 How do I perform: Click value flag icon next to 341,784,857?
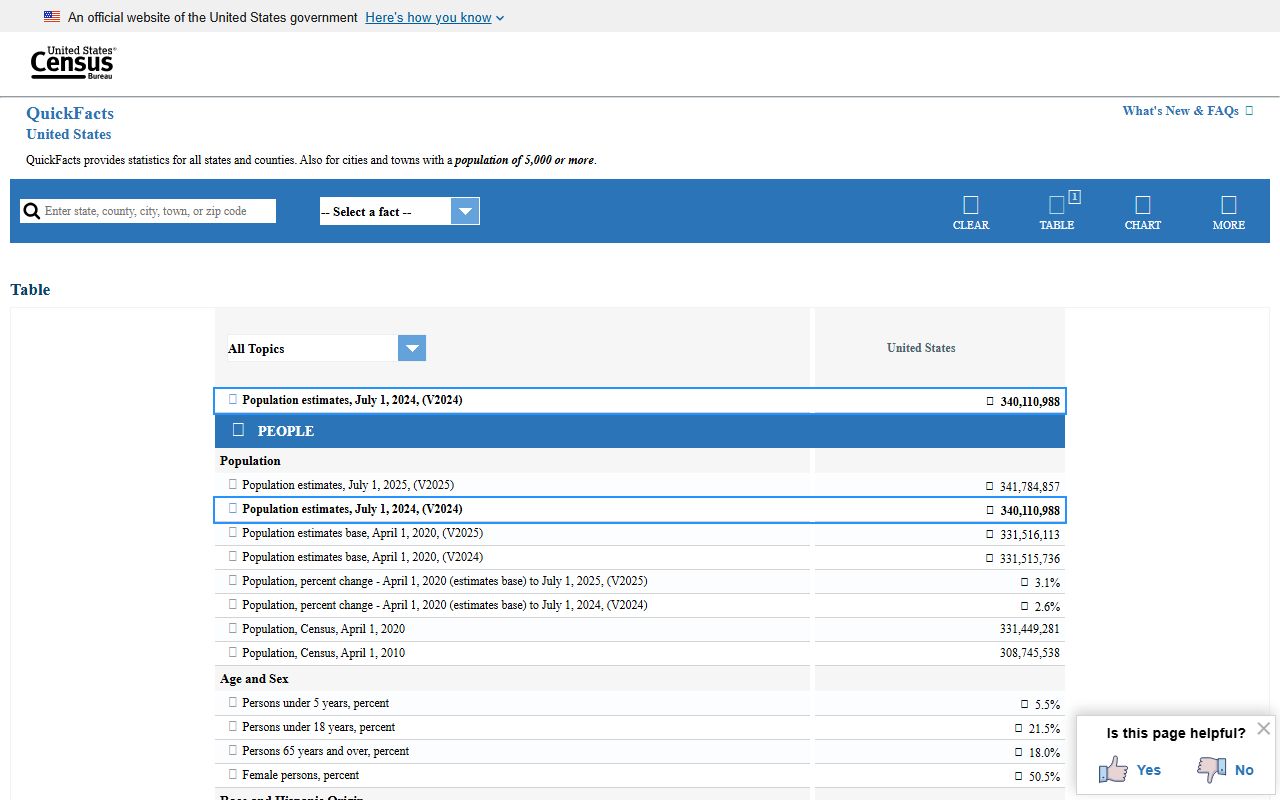tap(990, 486)
